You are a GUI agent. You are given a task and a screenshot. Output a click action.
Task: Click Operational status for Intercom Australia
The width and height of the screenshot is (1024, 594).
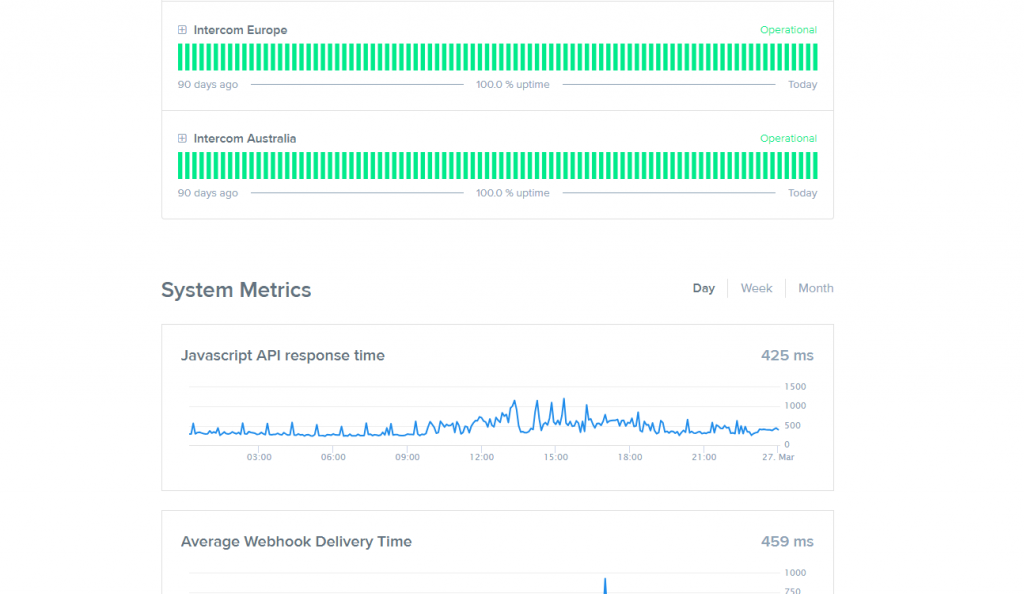[788, 139]
